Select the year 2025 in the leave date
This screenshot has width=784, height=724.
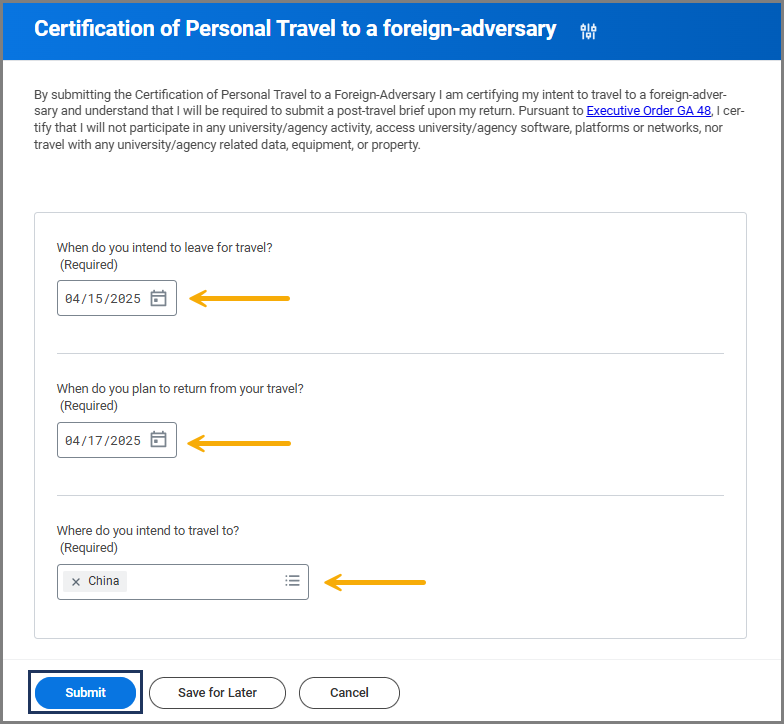[x=125, y=299]
